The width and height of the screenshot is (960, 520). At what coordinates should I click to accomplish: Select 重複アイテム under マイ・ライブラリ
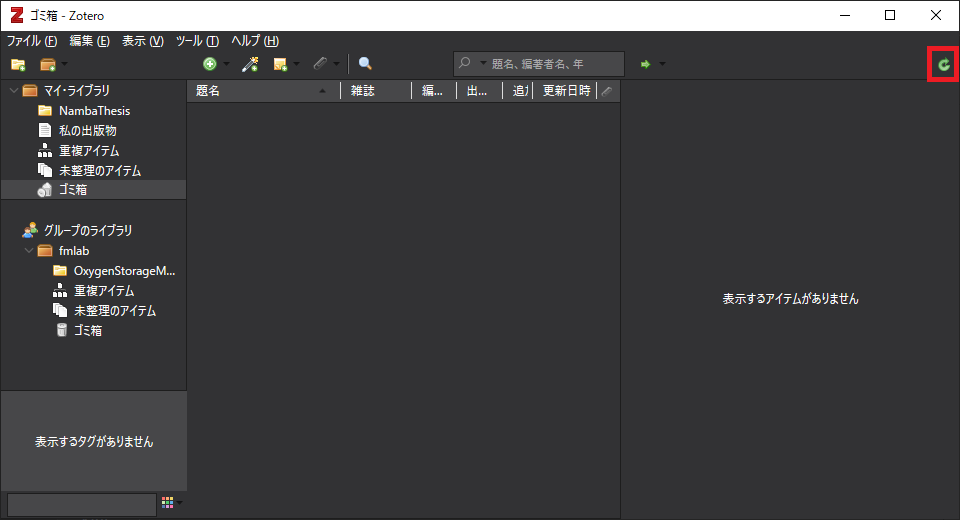coord(89,151)
